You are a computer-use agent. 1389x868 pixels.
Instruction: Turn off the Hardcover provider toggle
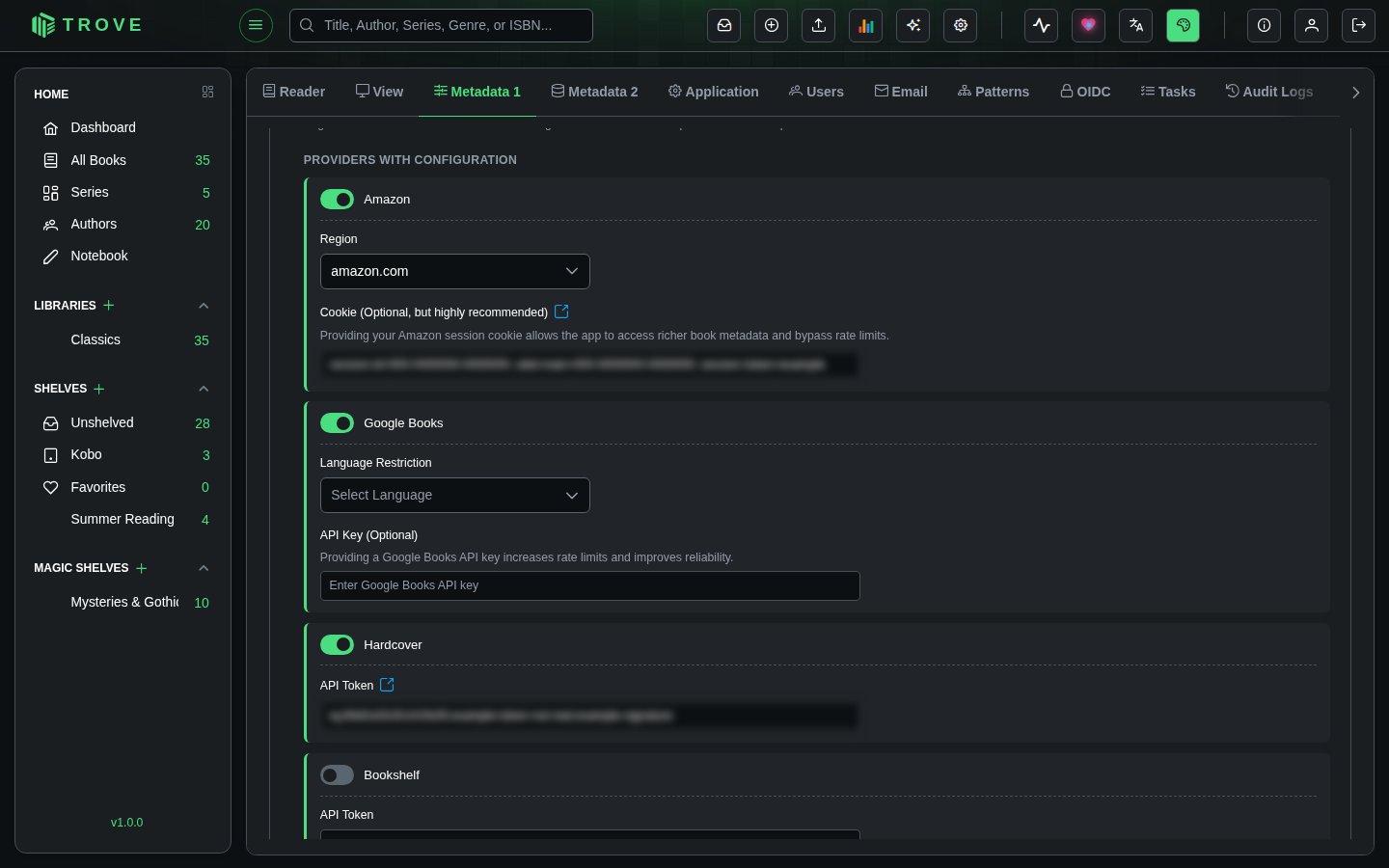(337, 645)
